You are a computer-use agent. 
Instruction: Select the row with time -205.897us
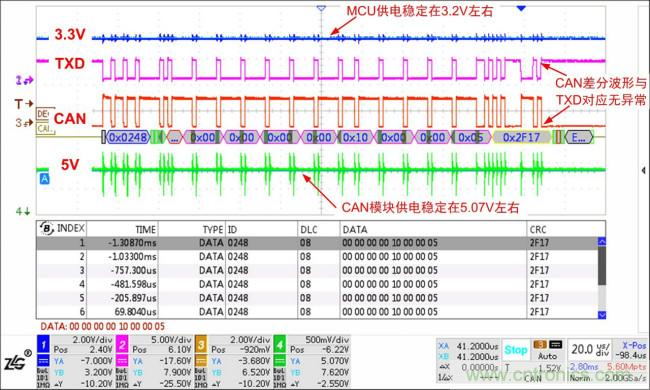pyautogui.click(x=317, y=298)
